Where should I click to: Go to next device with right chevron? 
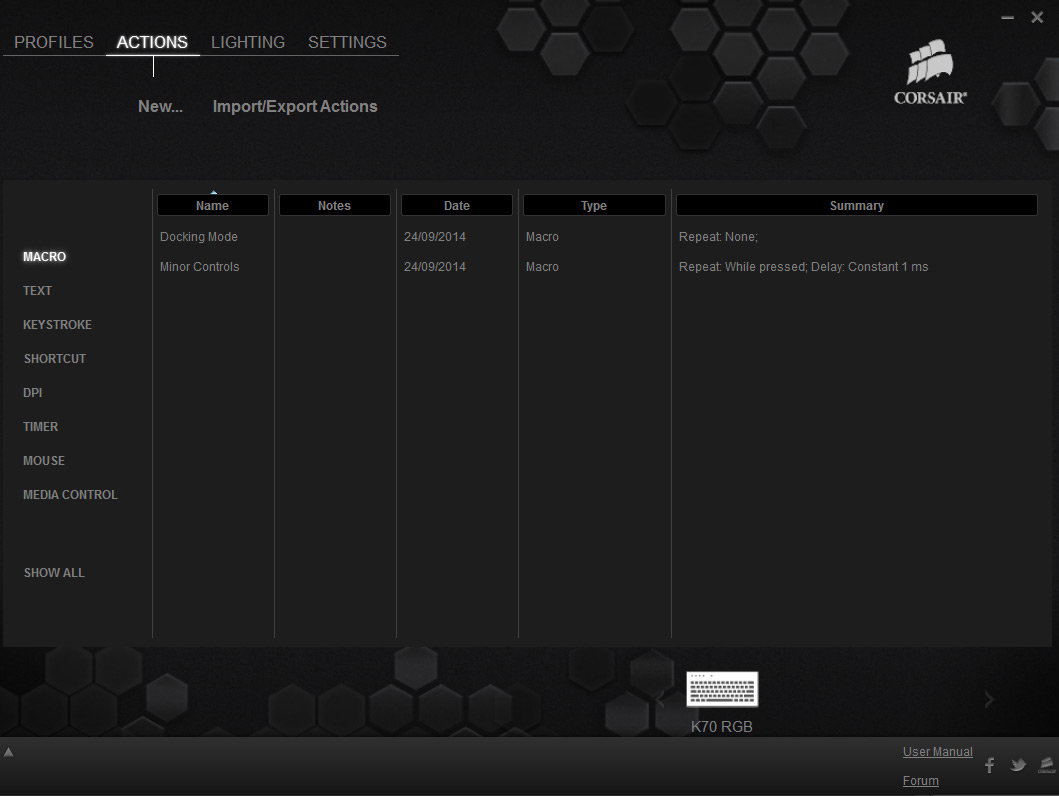989,699
